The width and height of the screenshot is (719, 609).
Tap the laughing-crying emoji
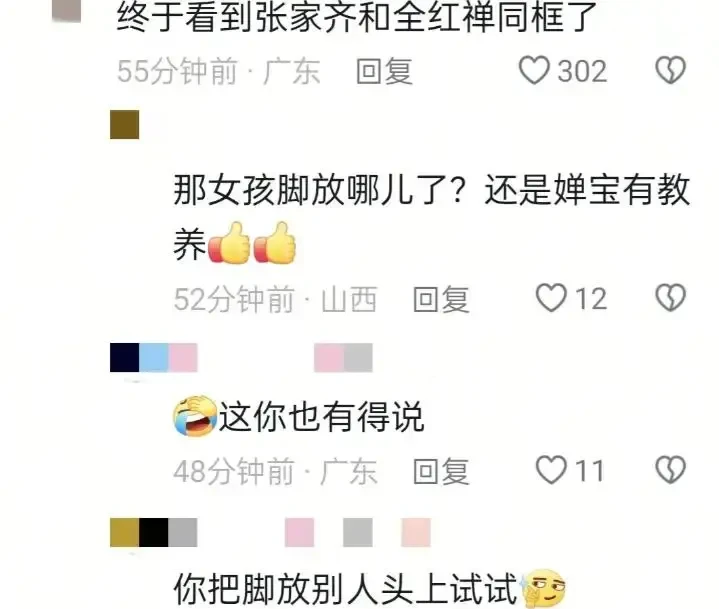click(195, 415)
